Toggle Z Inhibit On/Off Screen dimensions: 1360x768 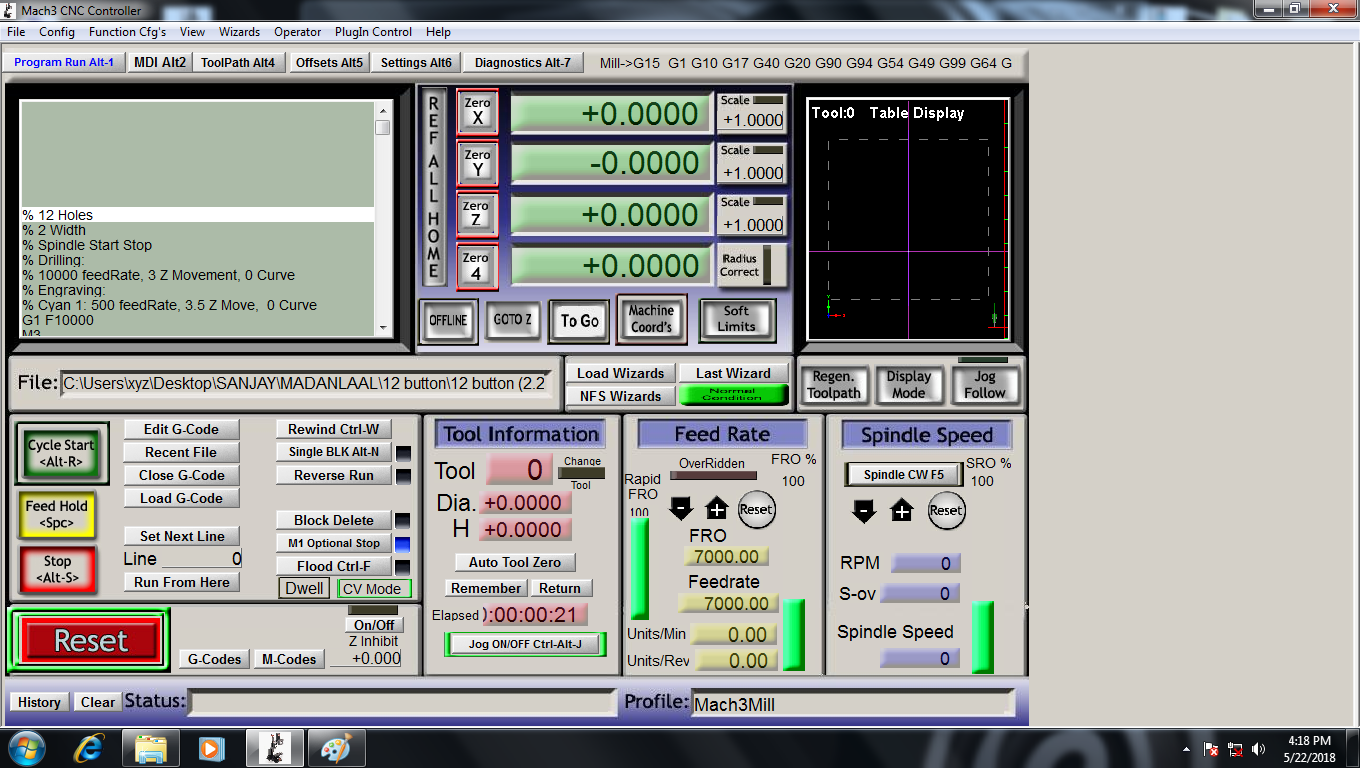(374, 625)
